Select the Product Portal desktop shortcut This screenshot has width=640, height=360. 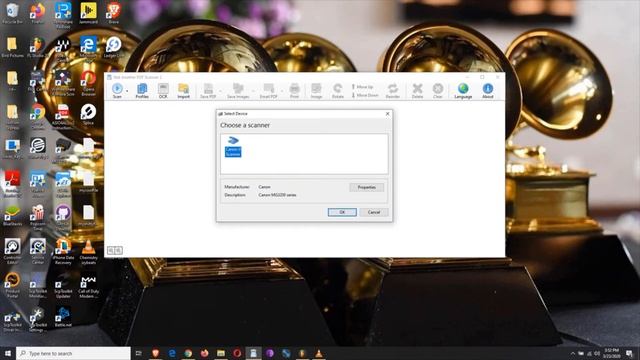pyautogui.click(x=13, y=286)
